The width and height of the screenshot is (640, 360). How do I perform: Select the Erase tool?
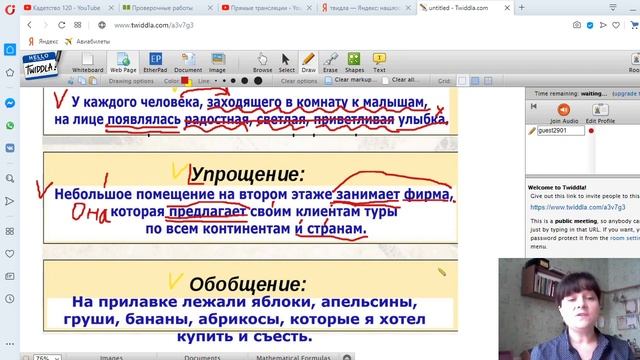(x=330, y=62)
